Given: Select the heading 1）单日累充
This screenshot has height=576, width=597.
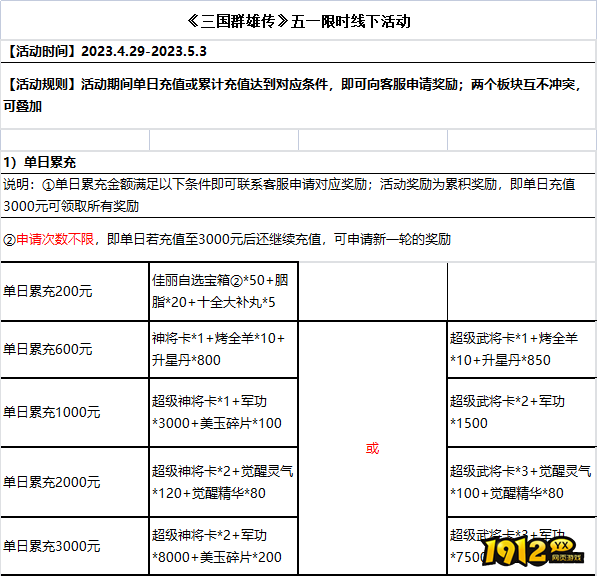Looking at the screenshot, I should coord(298,163).
